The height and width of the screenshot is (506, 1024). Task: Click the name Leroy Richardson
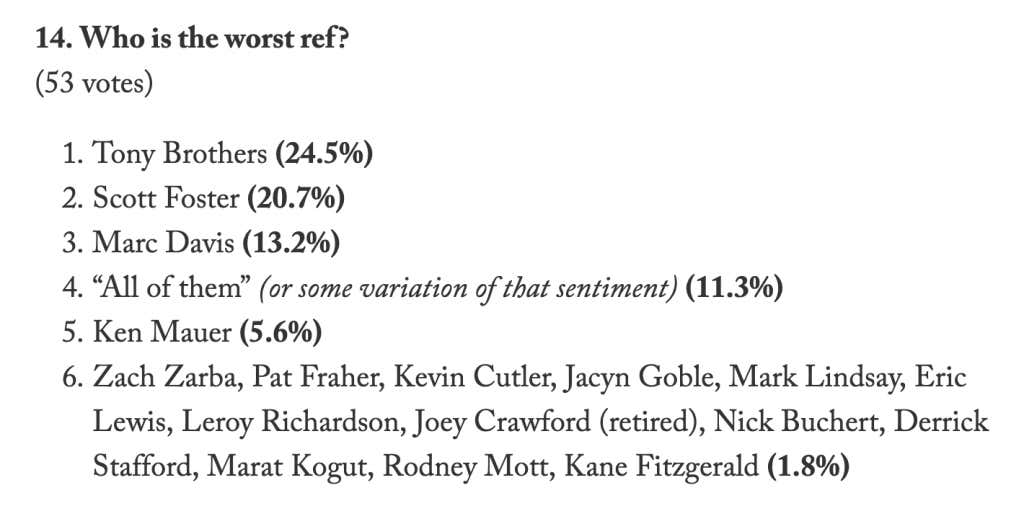pyautogui.click(x=290, y=423)
